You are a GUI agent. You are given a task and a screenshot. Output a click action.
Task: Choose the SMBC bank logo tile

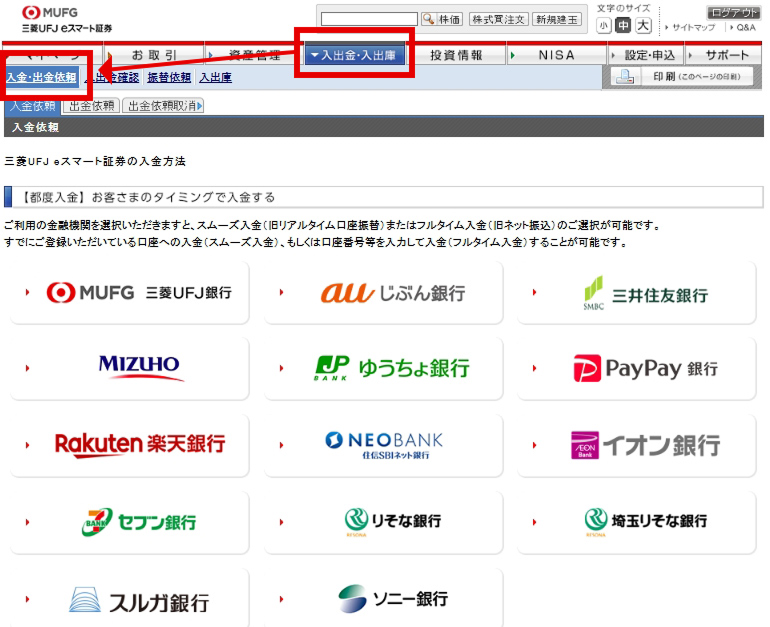tap(637, 293)
